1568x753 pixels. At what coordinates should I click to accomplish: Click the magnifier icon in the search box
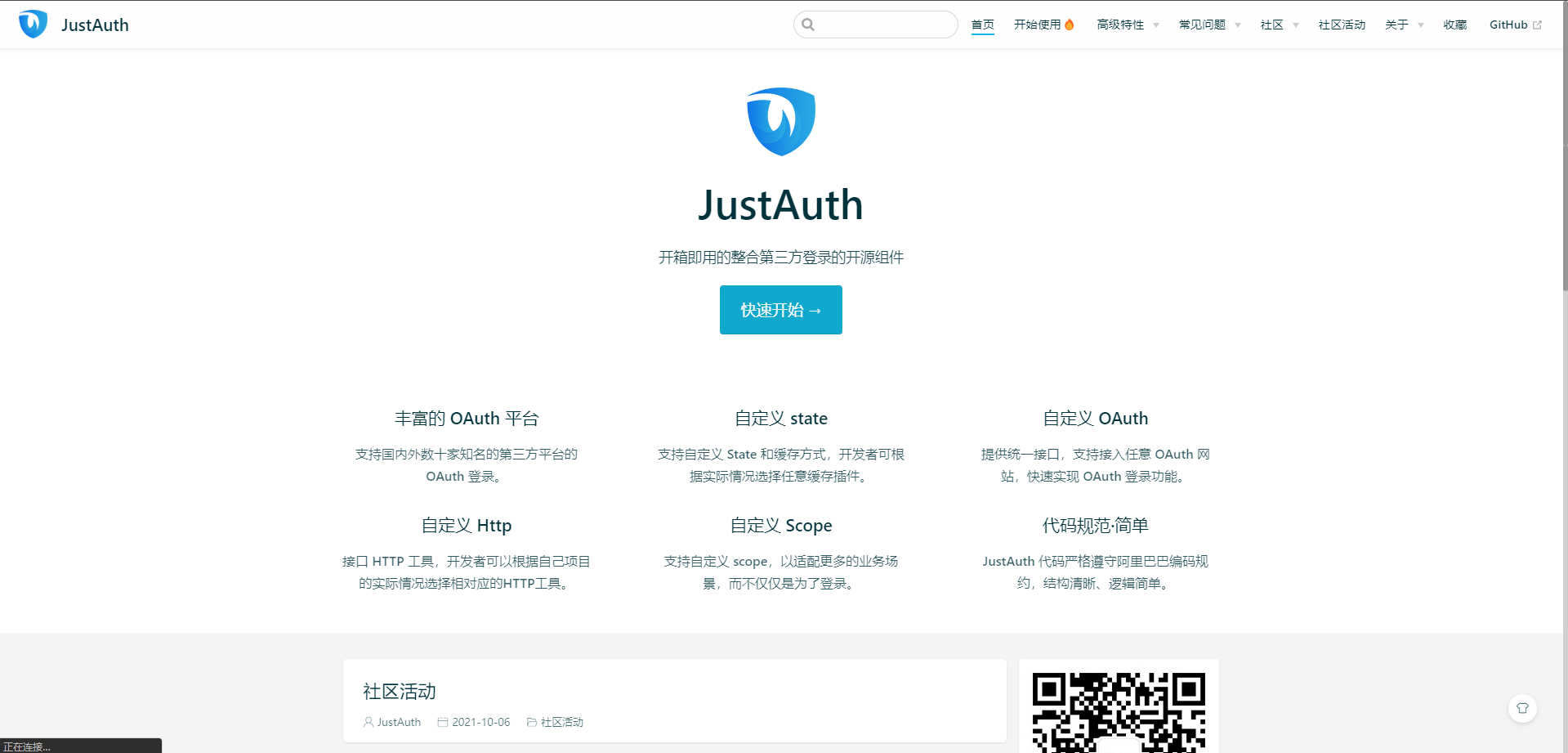point(808,25)
